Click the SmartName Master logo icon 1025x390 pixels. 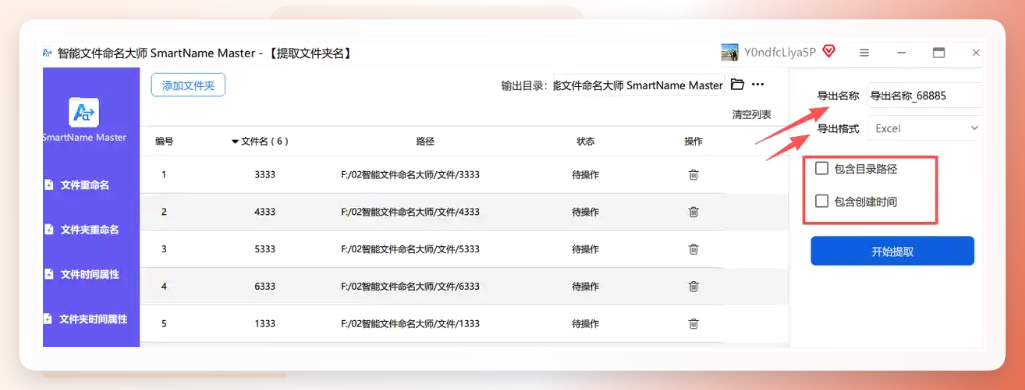tap(84, 112)
